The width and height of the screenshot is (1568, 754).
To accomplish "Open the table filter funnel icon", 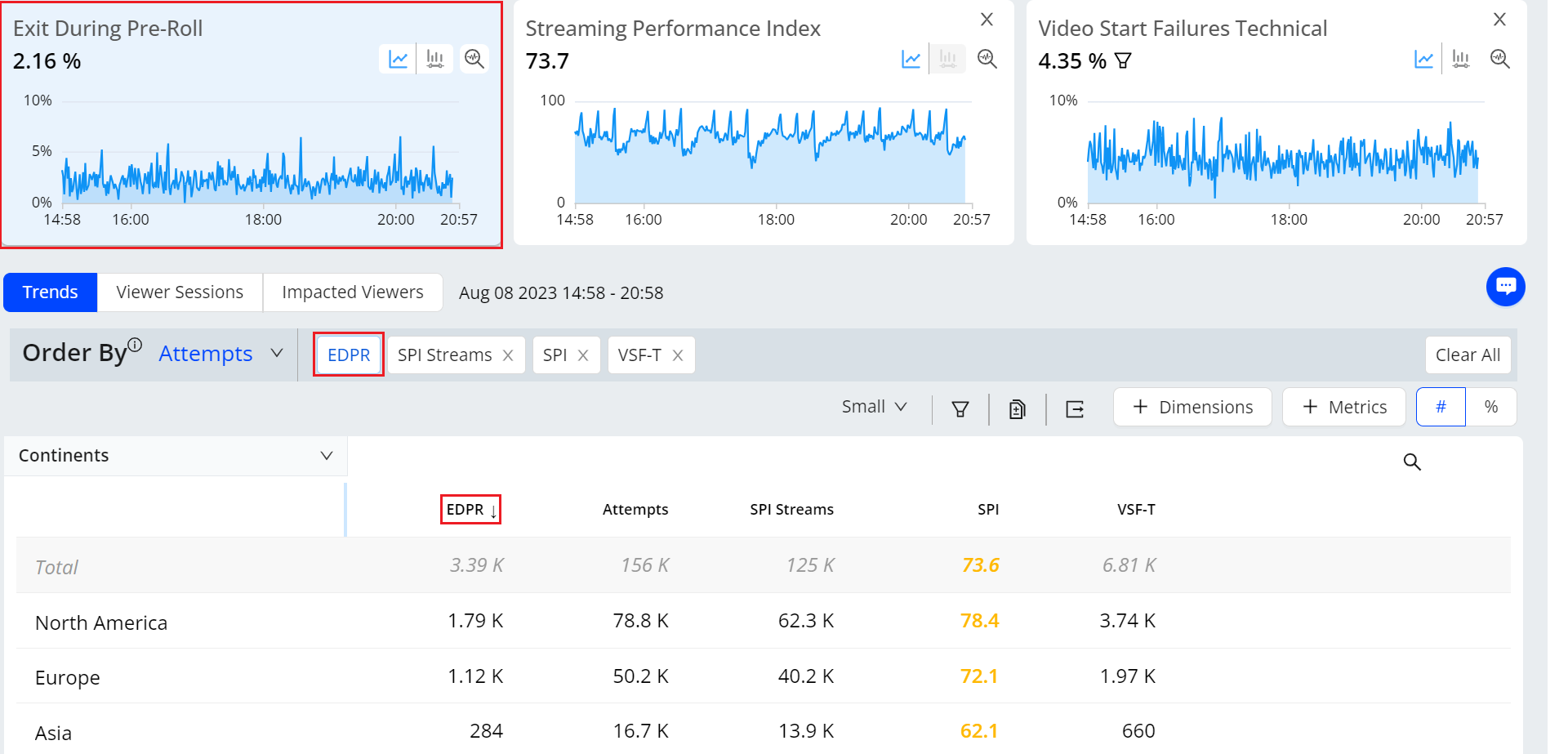I will (x=960, y=408).
